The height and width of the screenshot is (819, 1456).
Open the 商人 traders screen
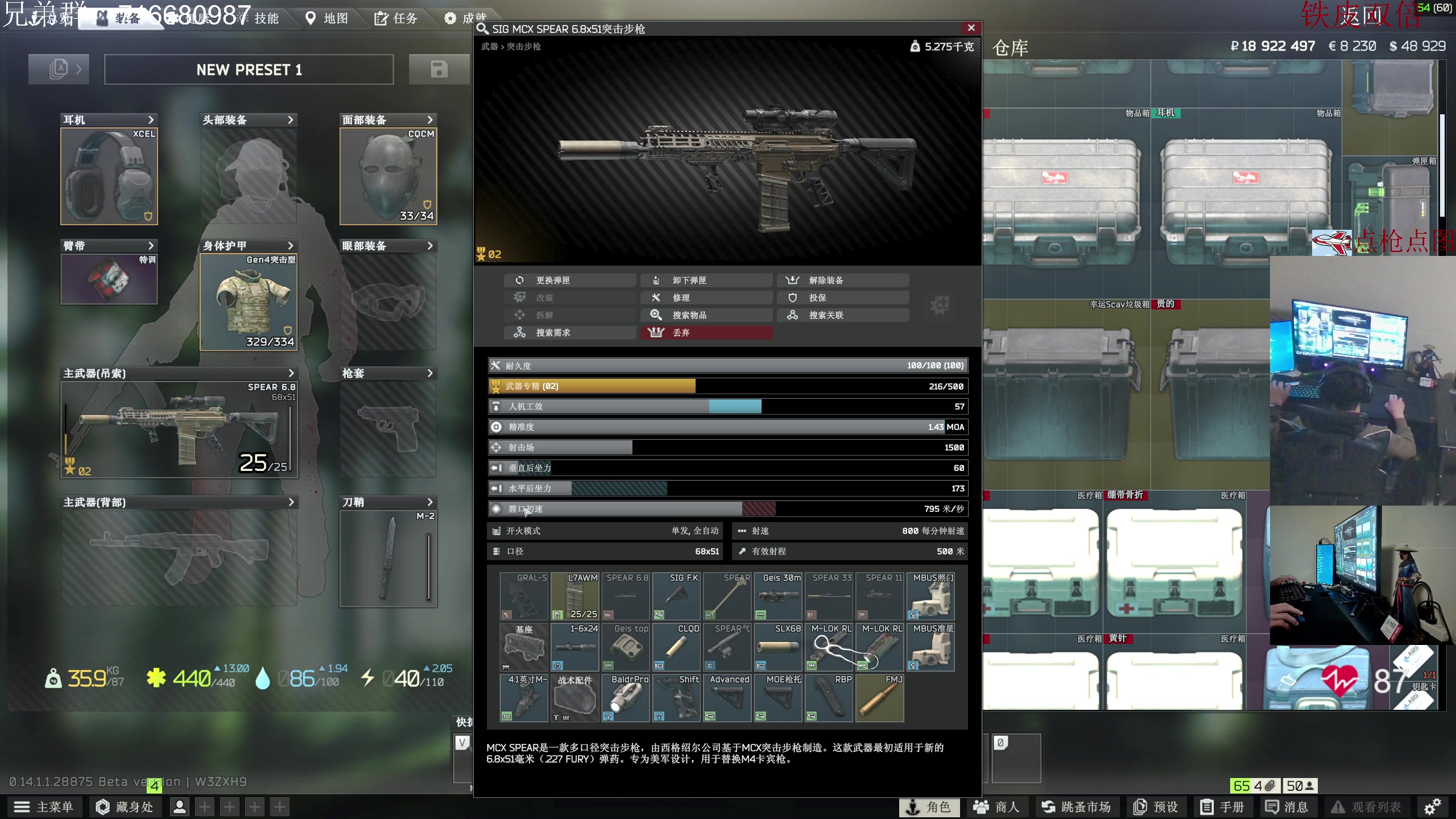pyautogui.click(x=996, y=806)
